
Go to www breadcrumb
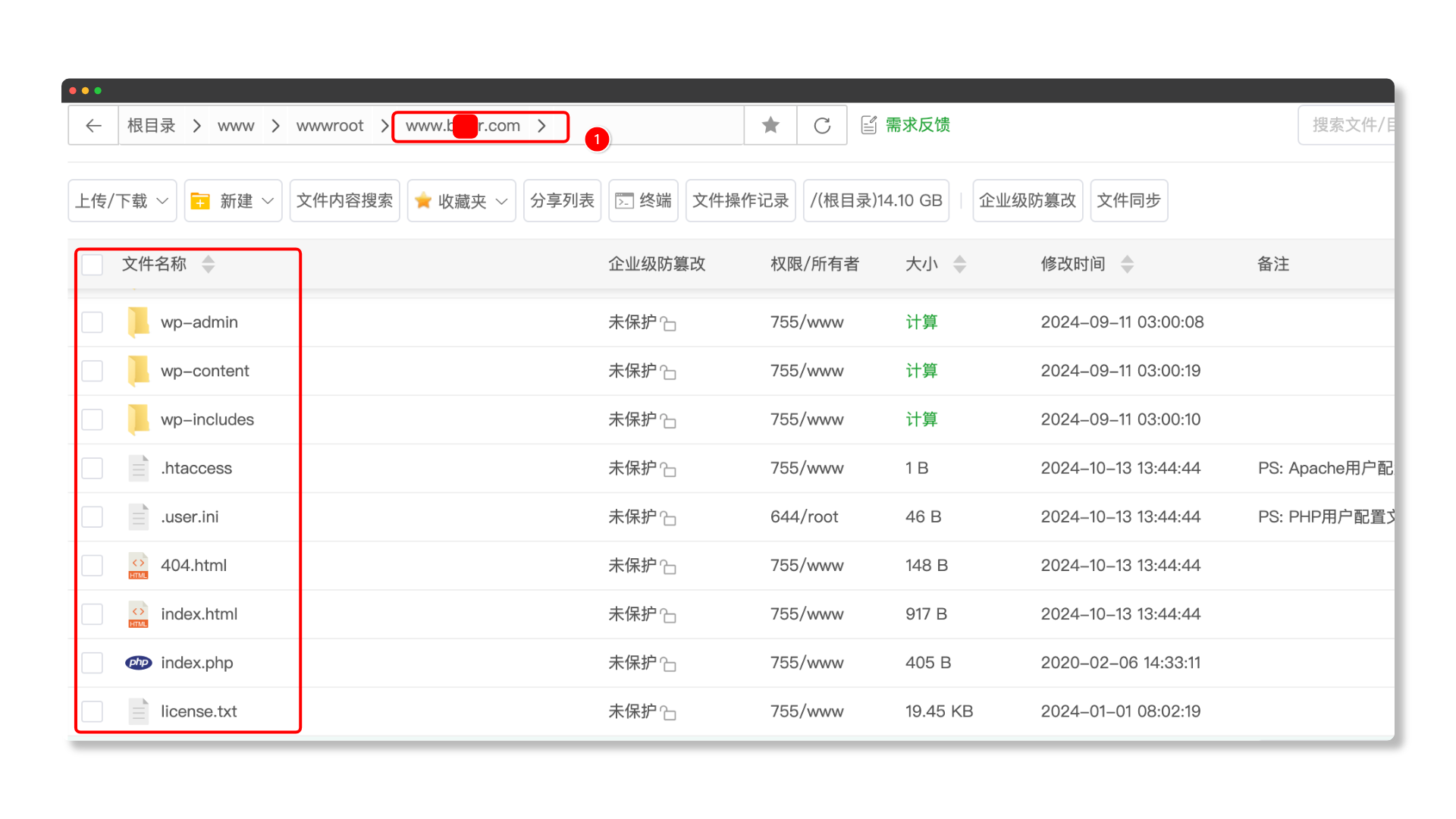(236, 126)
